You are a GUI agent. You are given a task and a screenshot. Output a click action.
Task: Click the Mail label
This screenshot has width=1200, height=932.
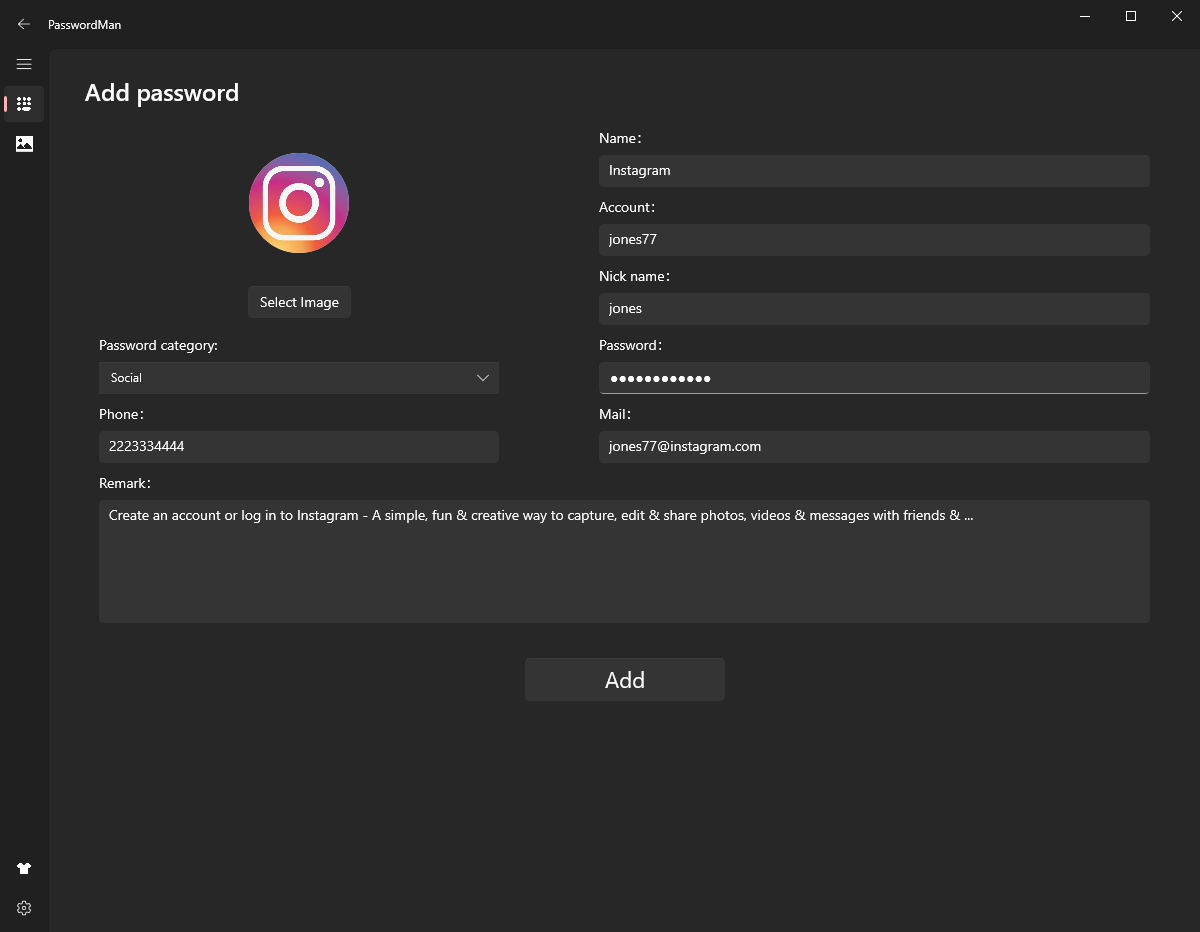pyautogui.click(x=615, y=414)
